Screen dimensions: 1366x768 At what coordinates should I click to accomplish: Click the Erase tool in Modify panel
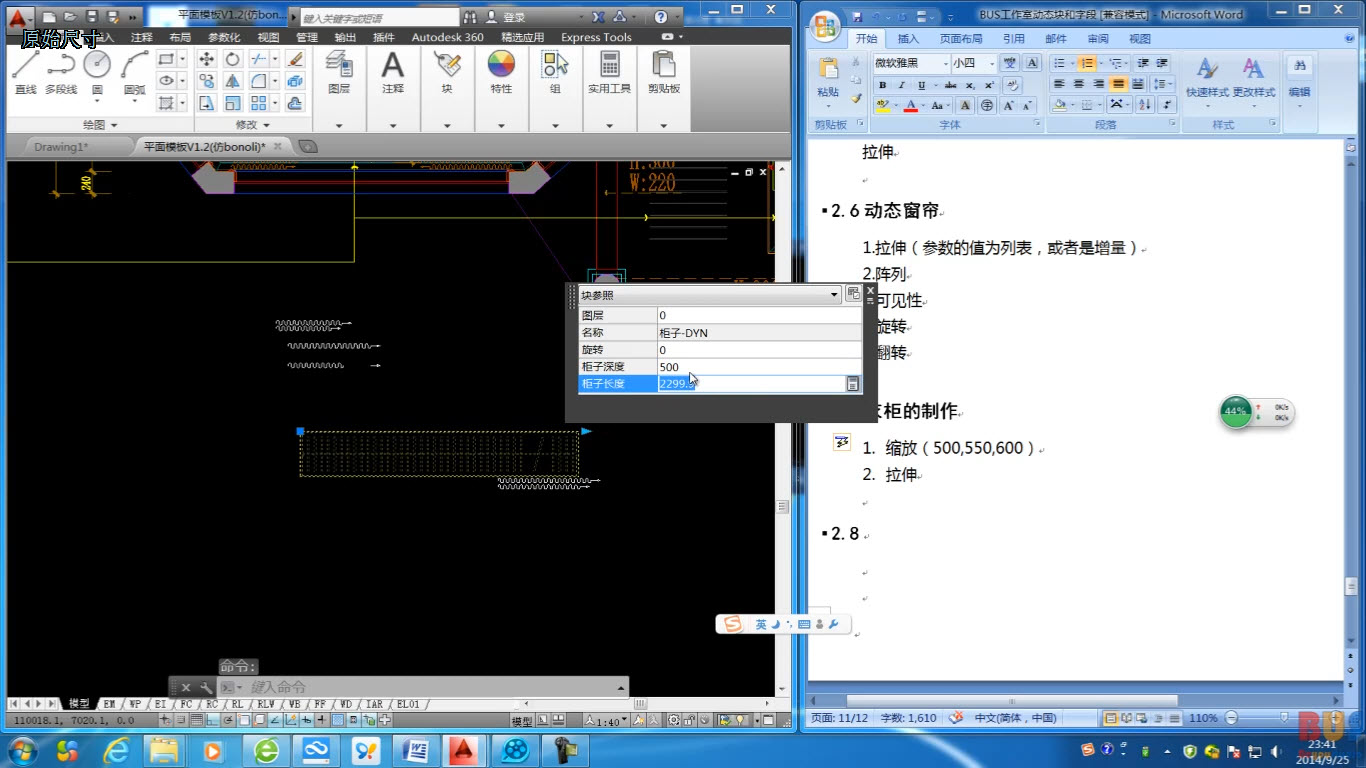point(295,59)
